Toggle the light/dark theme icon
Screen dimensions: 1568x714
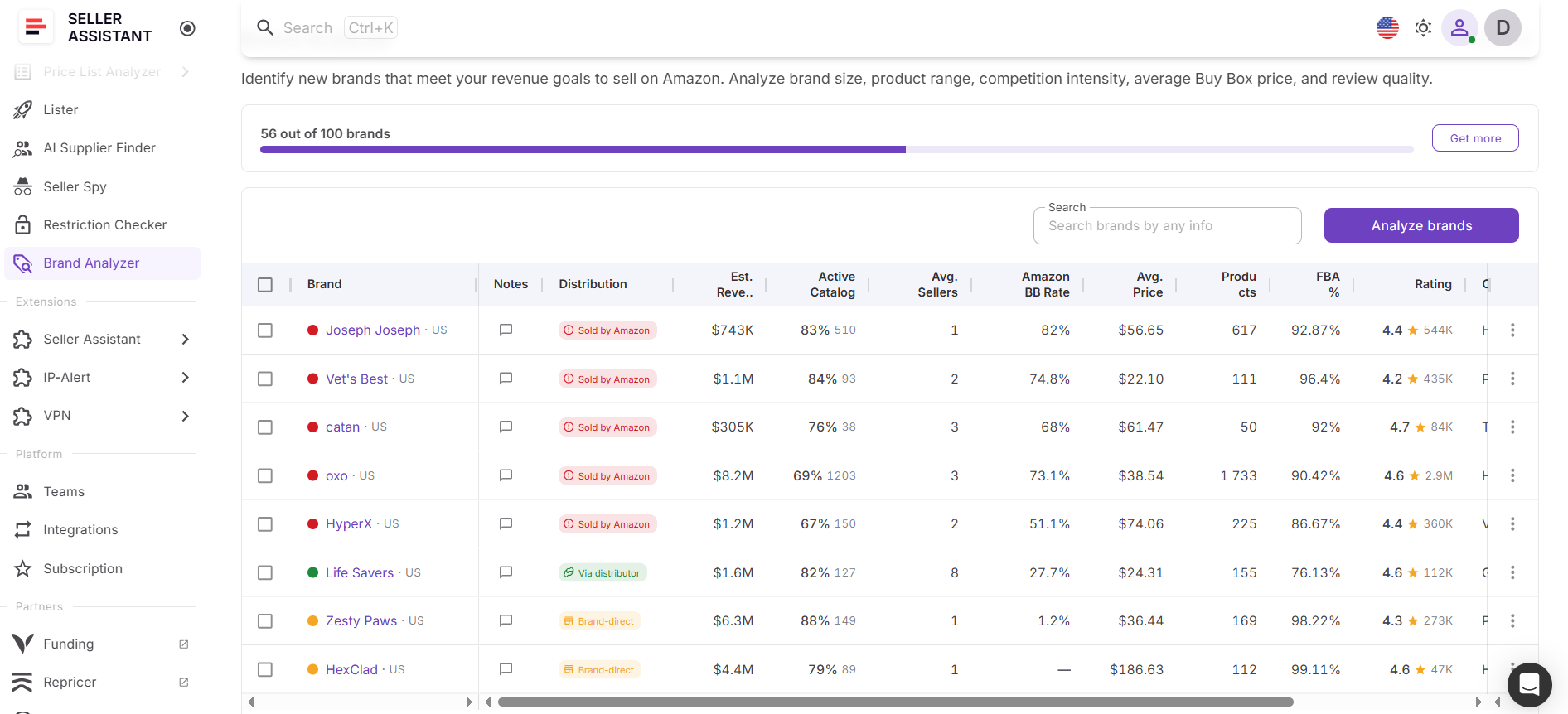[1423, 27]
